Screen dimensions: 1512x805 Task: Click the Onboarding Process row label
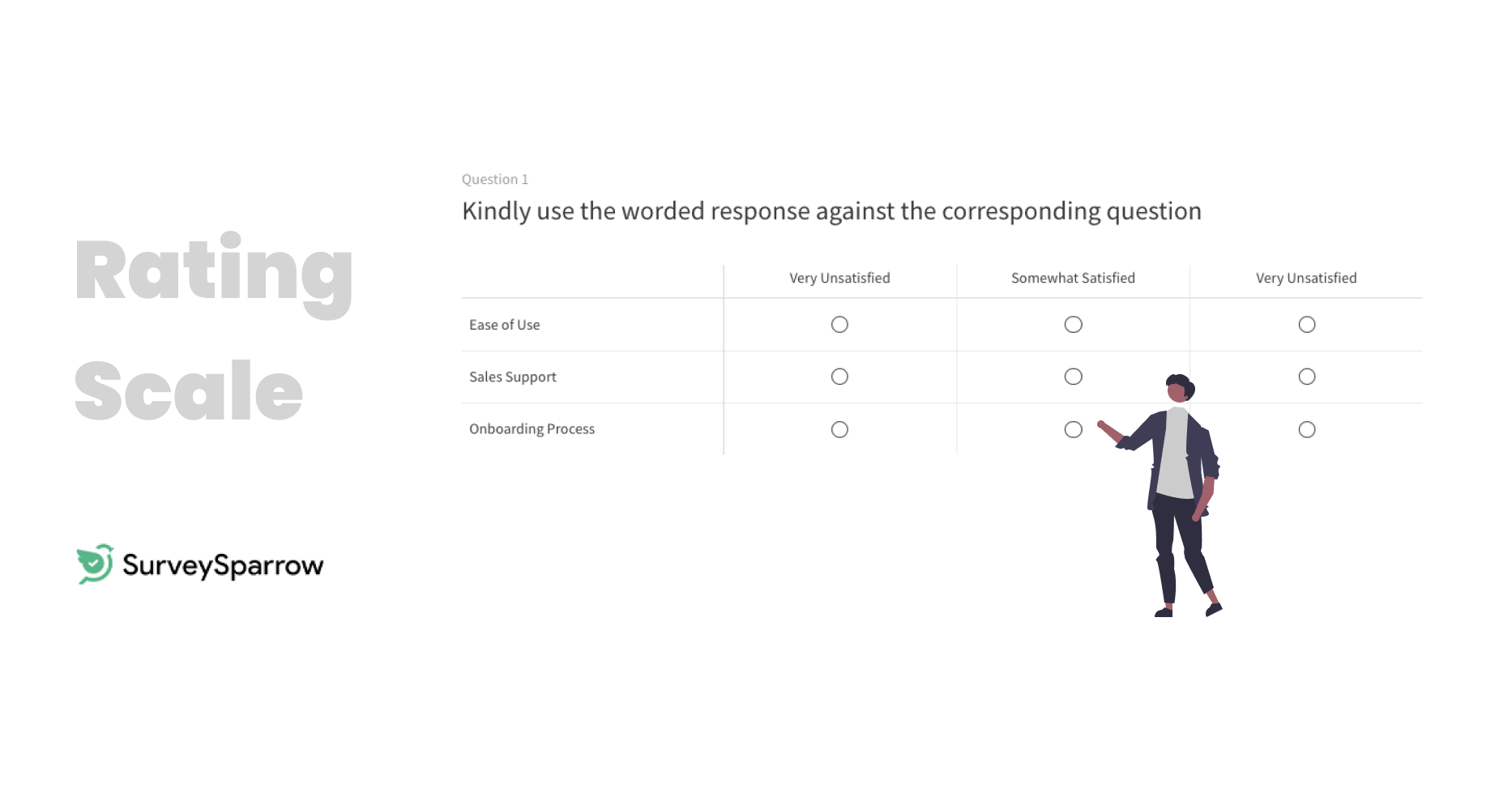(532, 429)
